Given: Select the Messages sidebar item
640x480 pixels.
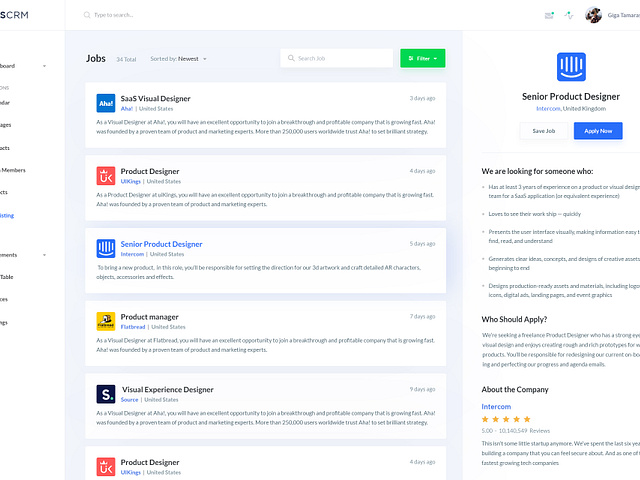Looking at the screenshot, I should pyautogui.click(x=6, y=125).
